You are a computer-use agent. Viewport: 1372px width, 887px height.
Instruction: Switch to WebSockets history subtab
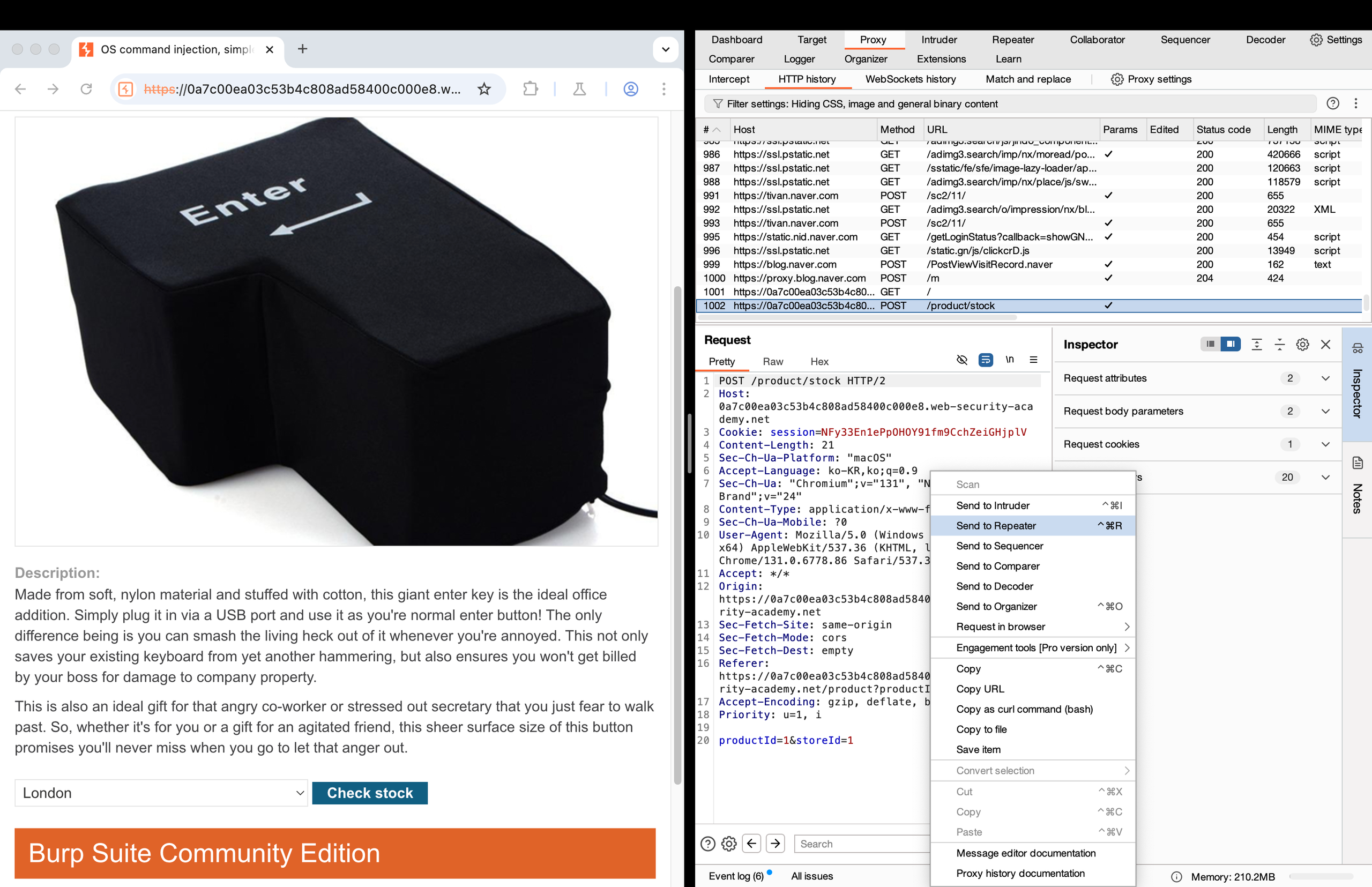point(910,79)
